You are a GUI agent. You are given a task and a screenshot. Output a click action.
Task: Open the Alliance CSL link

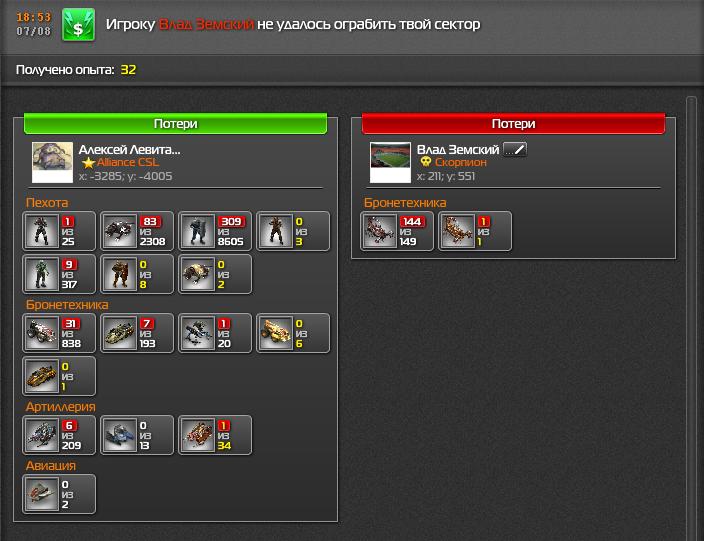click(x=128, y=163)
